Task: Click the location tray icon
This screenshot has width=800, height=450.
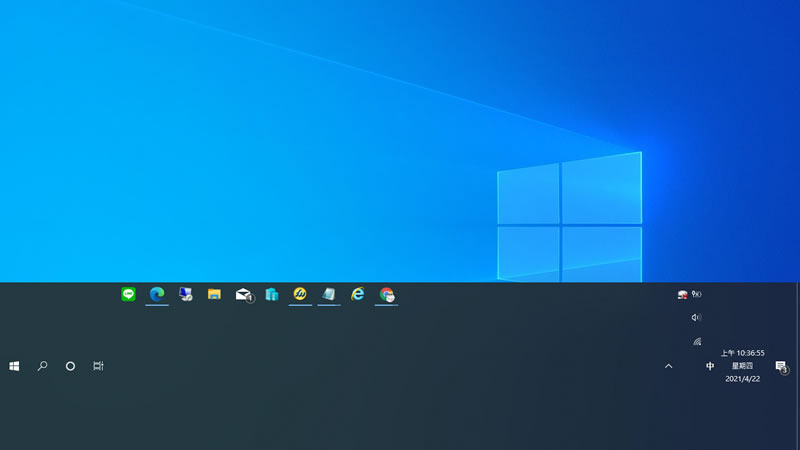Action: [x=696, y=294]
